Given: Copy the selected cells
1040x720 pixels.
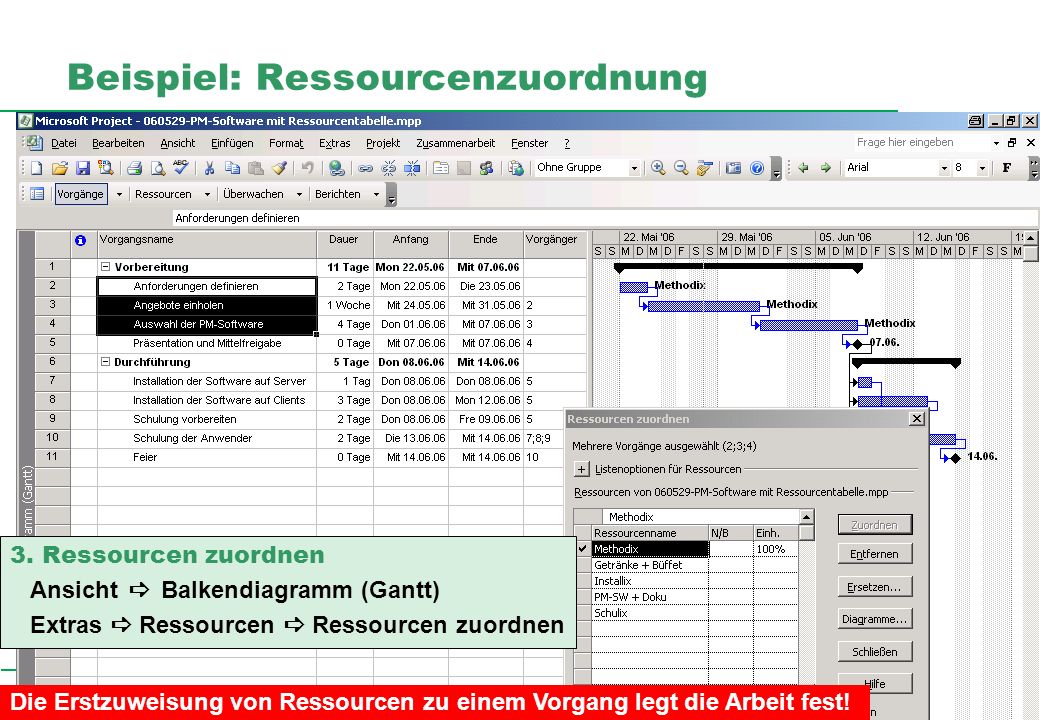Looking at the screenshot, I should [x=232, y=168].
